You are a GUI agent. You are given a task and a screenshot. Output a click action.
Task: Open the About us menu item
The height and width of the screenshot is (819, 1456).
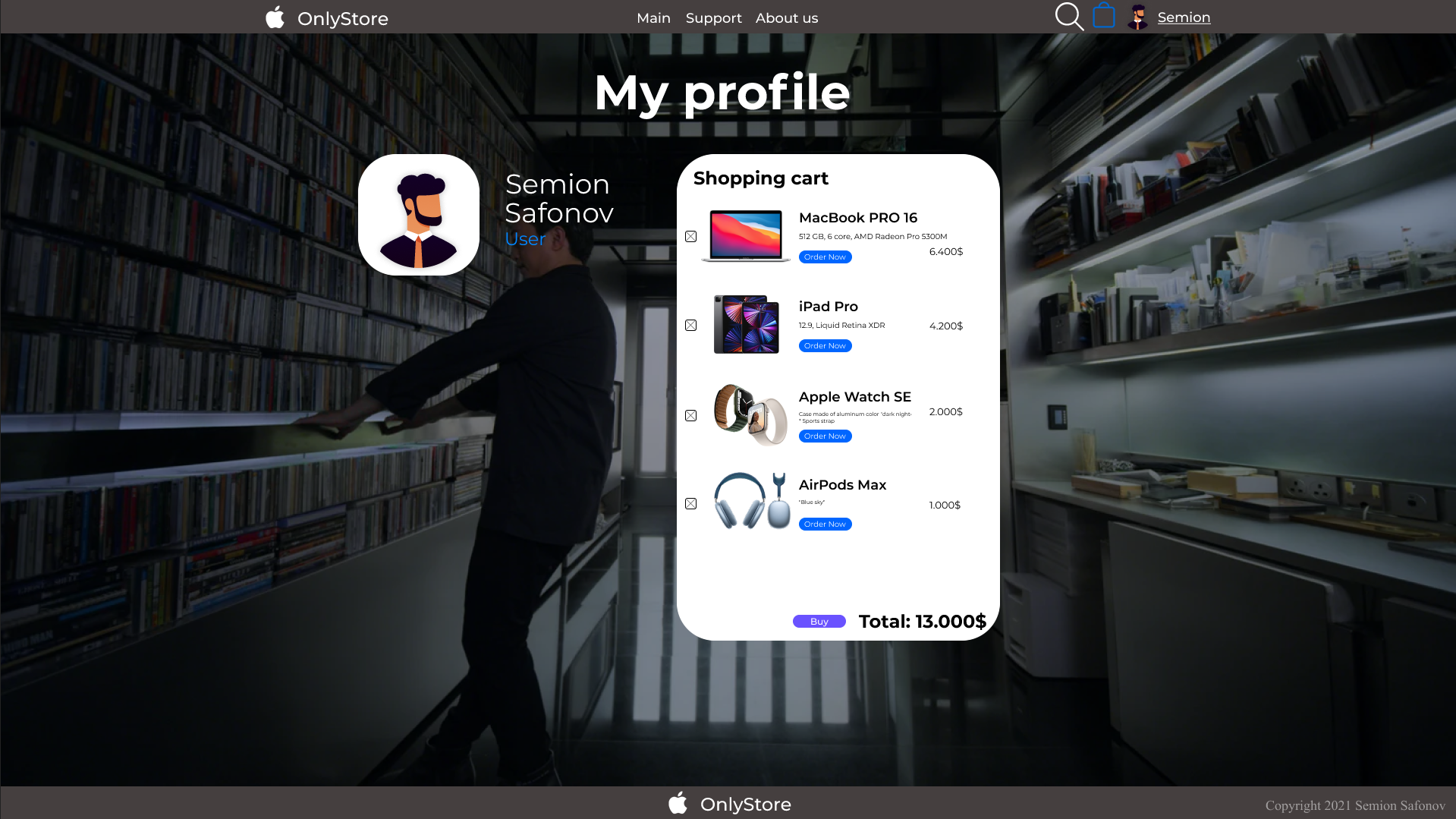tap(787, 18)
